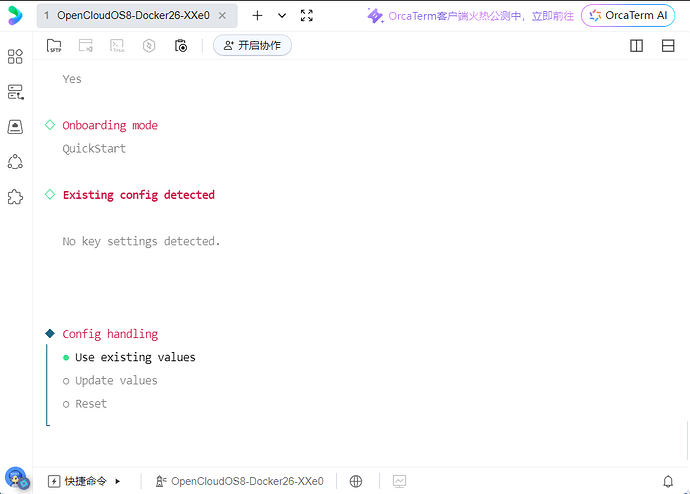Open the apps grid sidebar icon
This screenshot has height=494, width=690.
click(x=15, y=56)
